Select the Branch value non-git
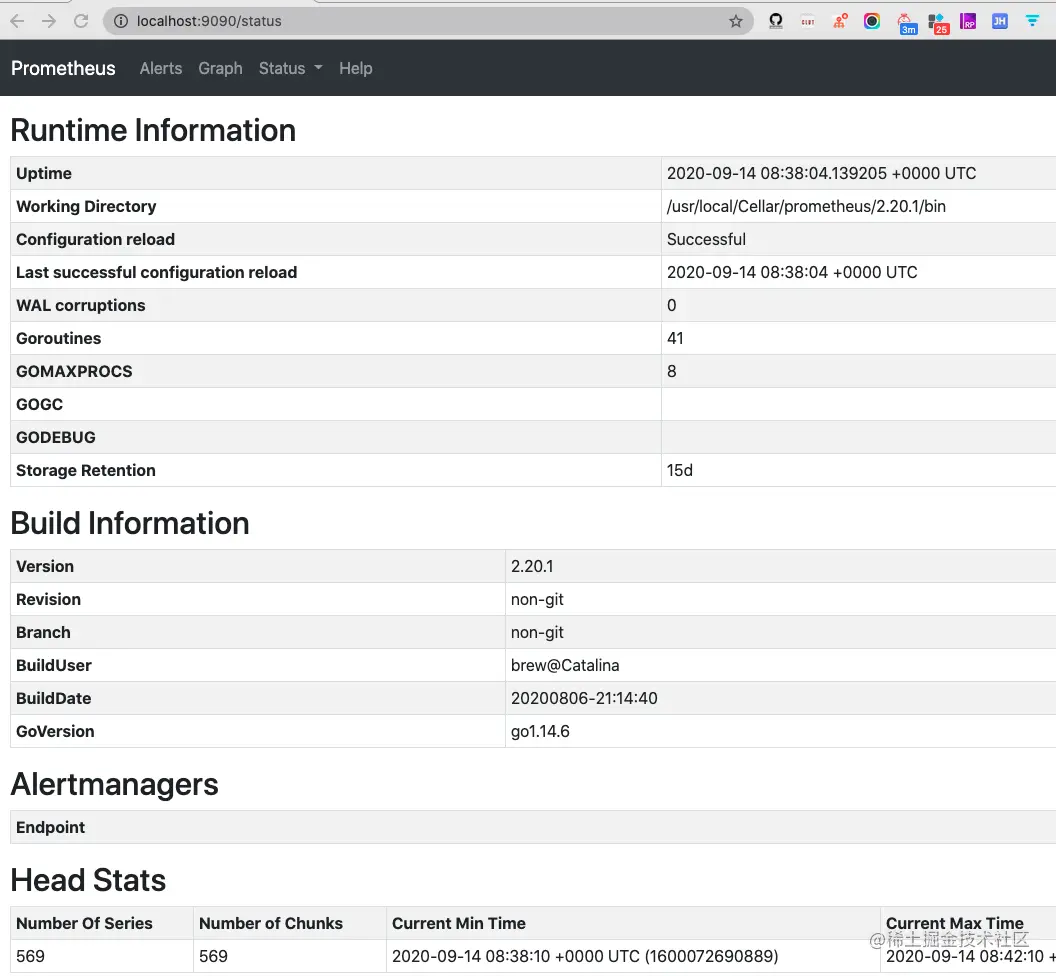The width and height of the screenshot is (1056, 976). pyautogui.click(x=537, y=632)
